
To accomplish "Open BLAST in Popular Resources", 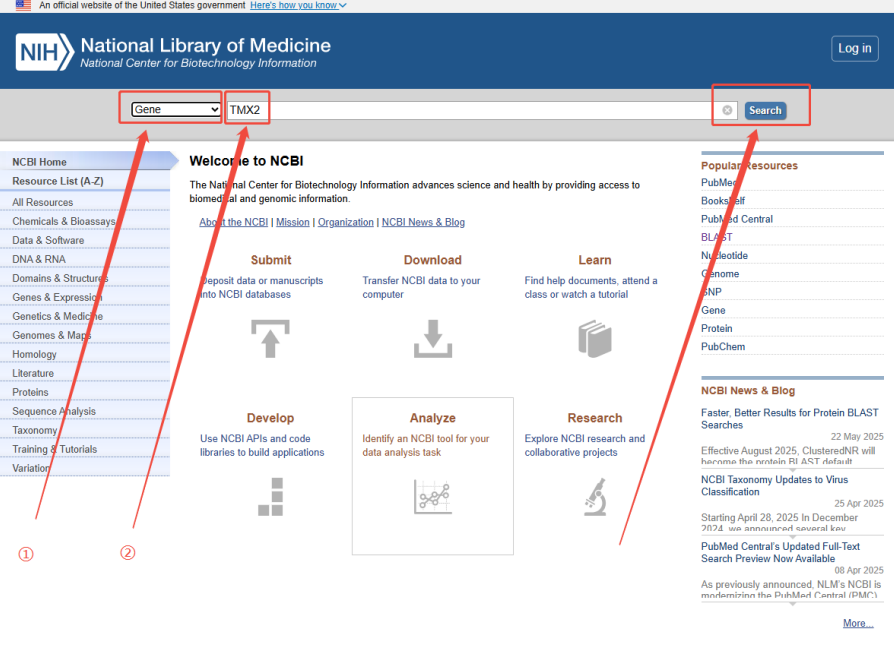I will click(717, 237).
